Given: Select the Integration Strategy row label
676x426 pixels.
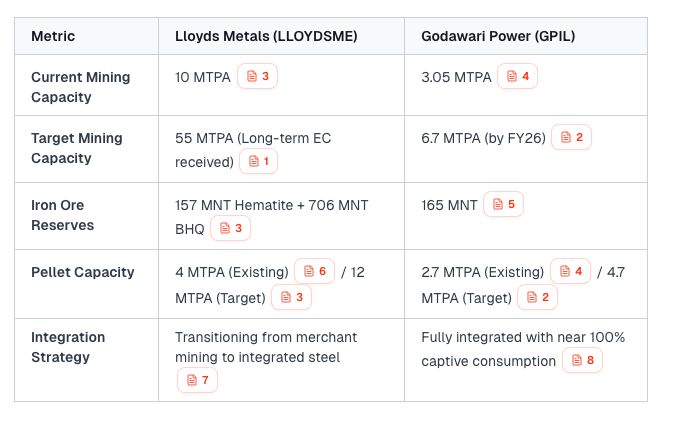Looking at the screenshot, I should [x=68, y=347].
